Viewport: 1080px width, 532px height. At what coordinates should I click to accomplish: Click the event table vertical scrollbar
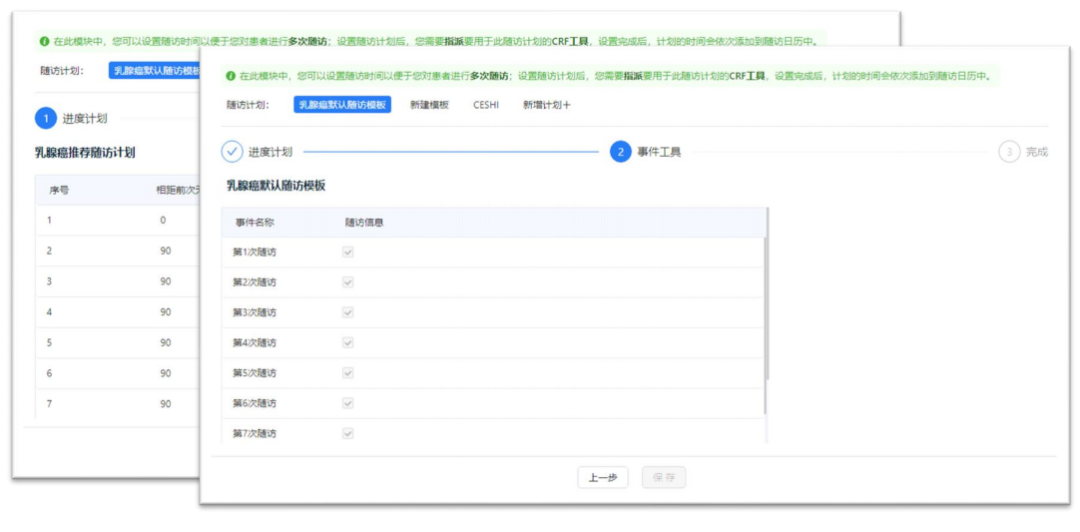(767, 300)
